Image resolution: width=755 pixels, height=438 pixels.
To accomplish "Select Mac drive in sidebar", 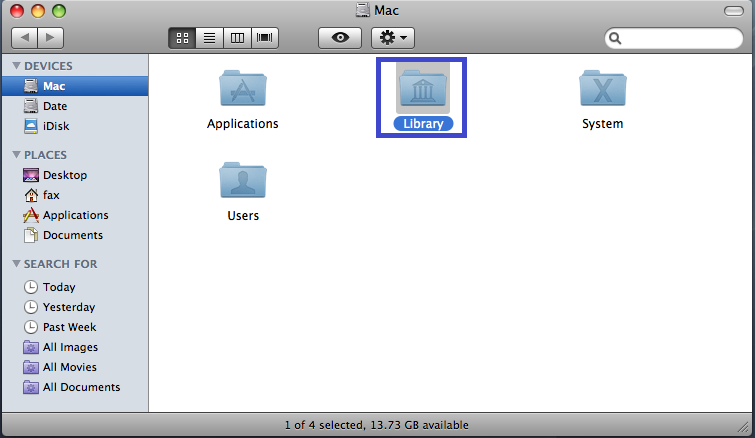I will coord(75,86).
